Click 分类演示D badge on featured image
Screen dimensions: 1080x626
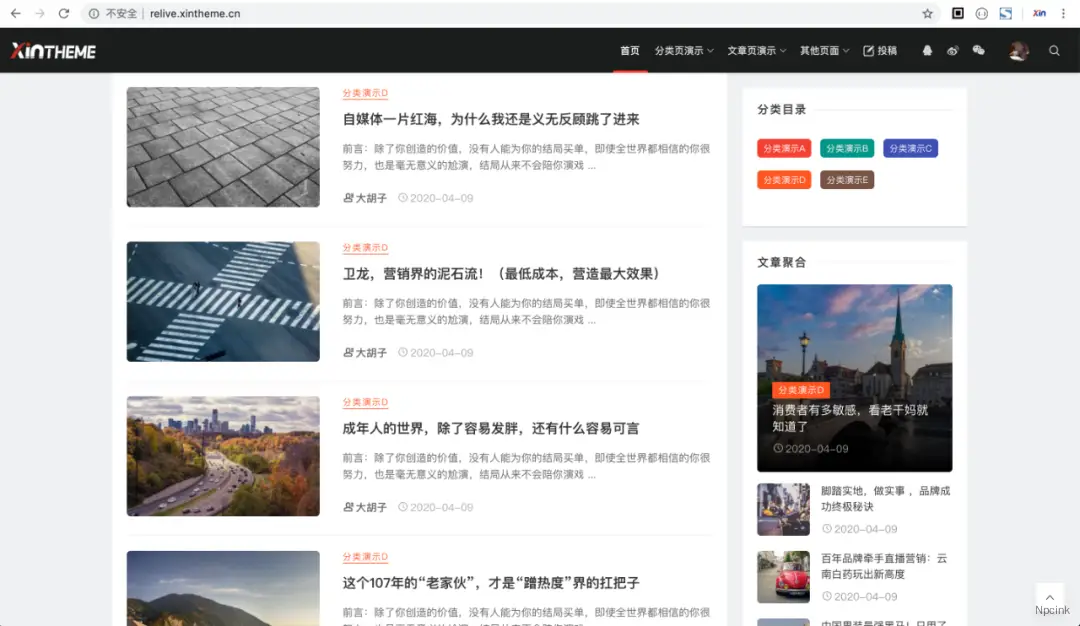pos(800,390)
